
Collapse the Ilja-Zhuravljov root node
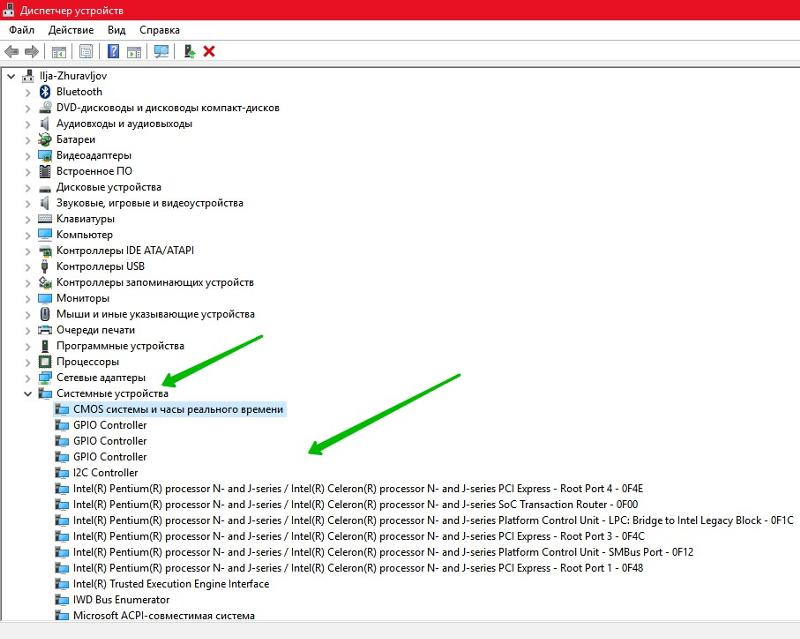pos(11,76)
